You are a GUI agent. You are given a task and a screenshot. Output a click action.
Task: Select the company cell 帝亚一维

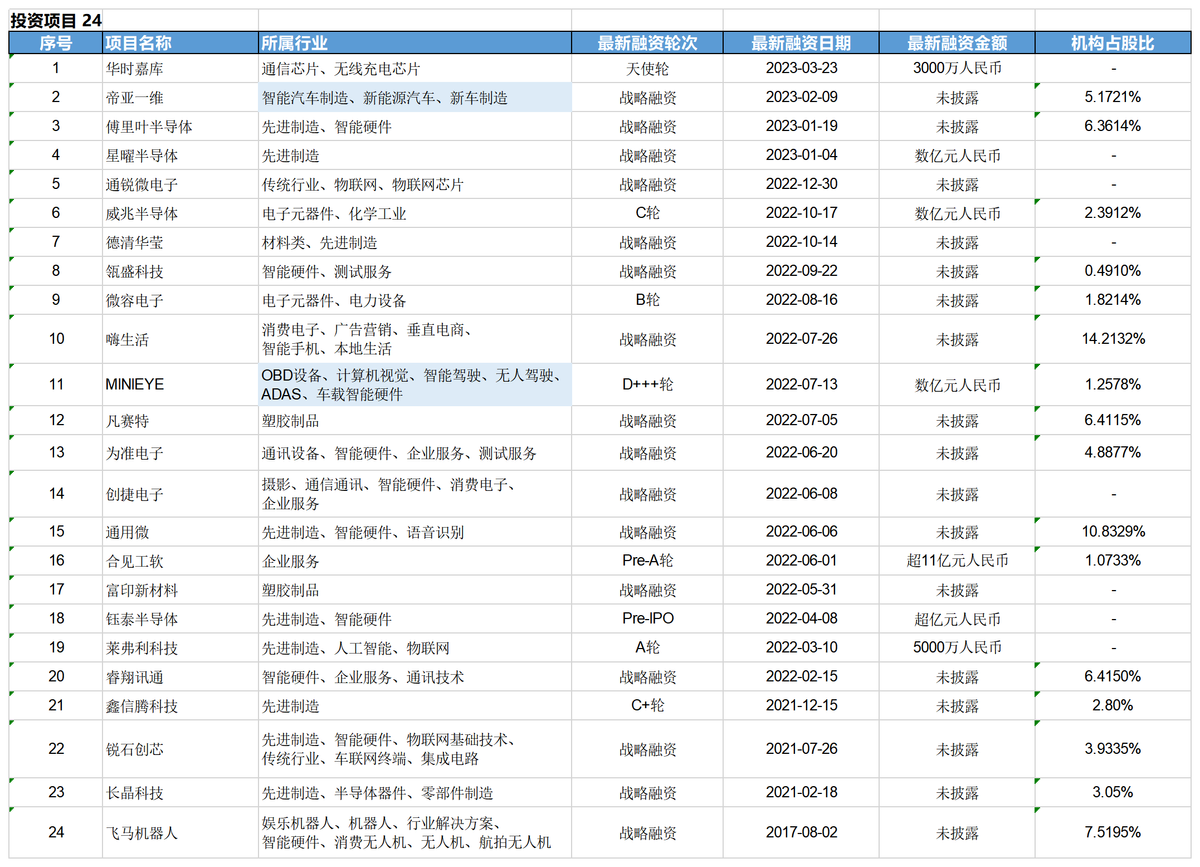pyautogui.click(x=180, y=98)
